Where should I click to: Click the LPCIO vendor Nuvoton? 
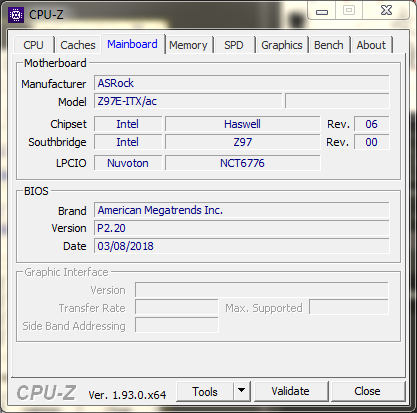coord(128,163)
